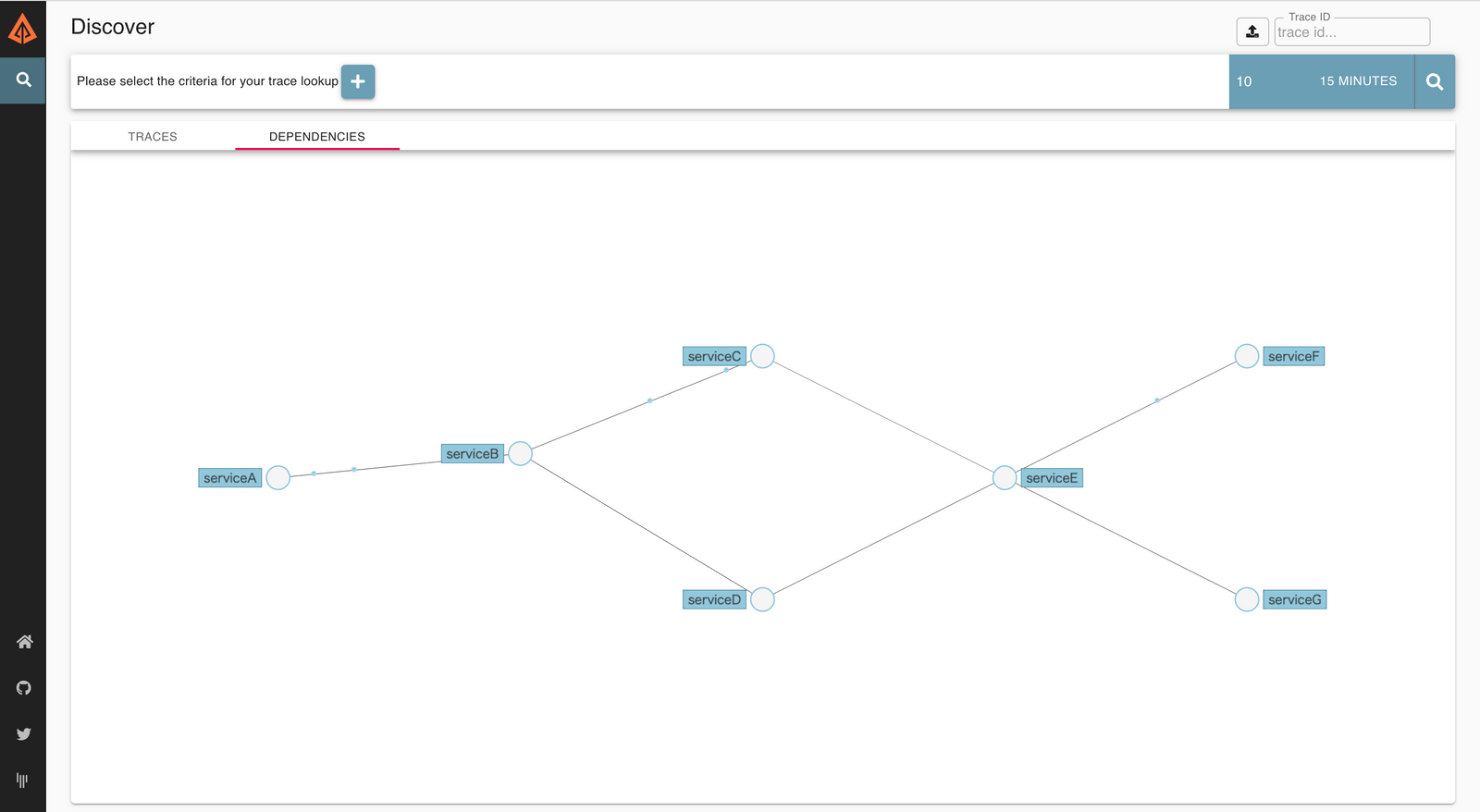Image resolution: width=1480 pixels, height=812 pixels.
Task: Select the serviceA node circle
Action: coord(278,477)
